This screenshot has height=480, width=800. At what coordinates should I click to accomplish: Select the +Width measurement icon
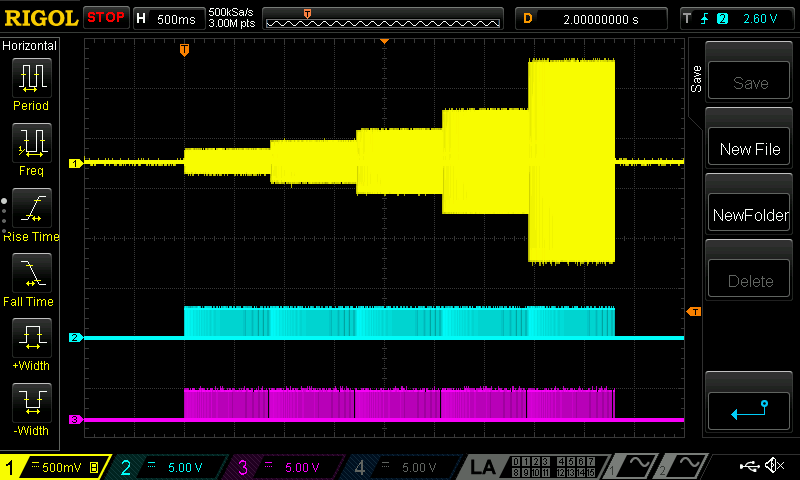[32, 338]
